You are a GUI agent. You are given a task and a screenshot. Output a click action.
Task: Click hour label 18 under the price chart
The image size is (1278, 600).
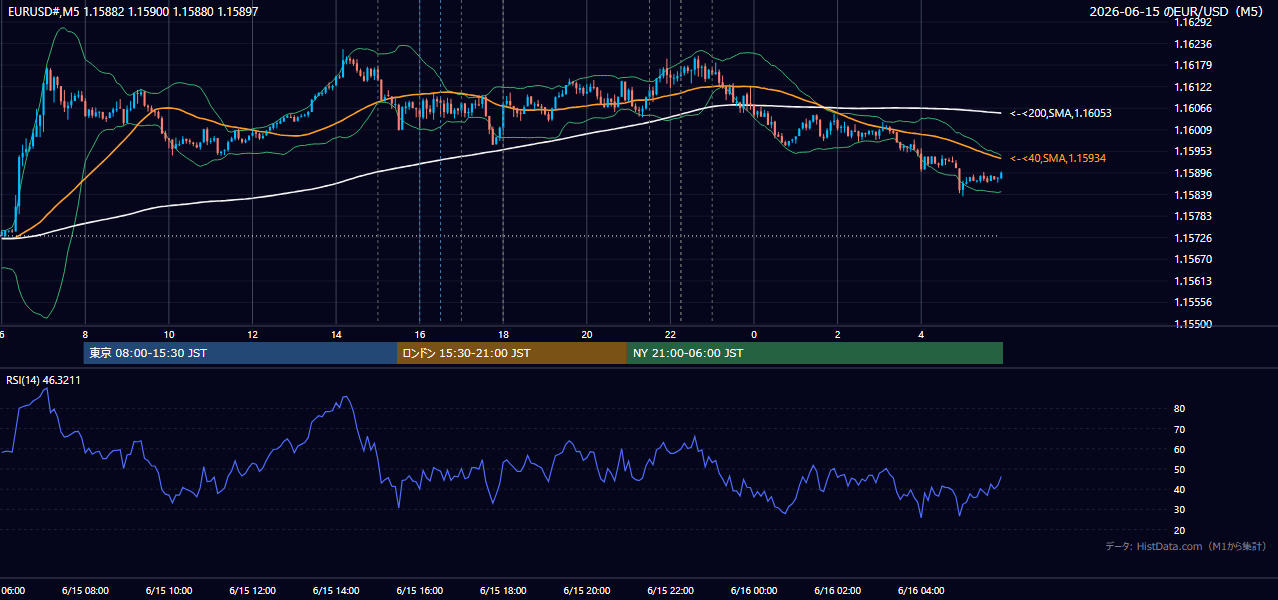(x=503, y=334)
